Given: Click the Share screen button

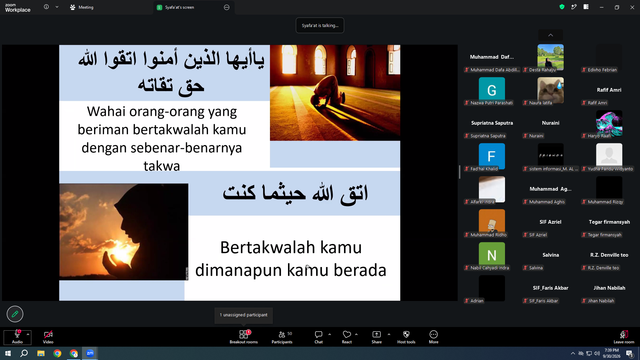Looking at the screenshot, I should tap(376, 337).
